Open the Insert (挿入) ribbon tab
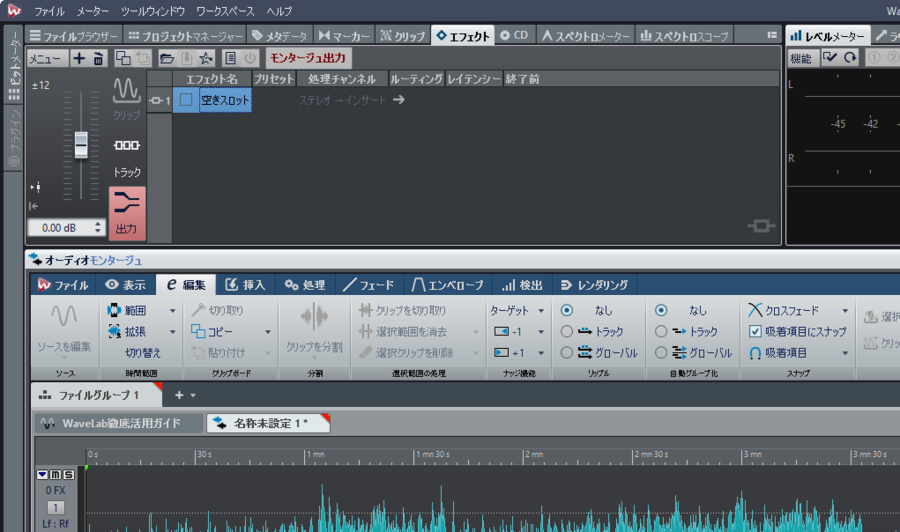 pos(245,285)
